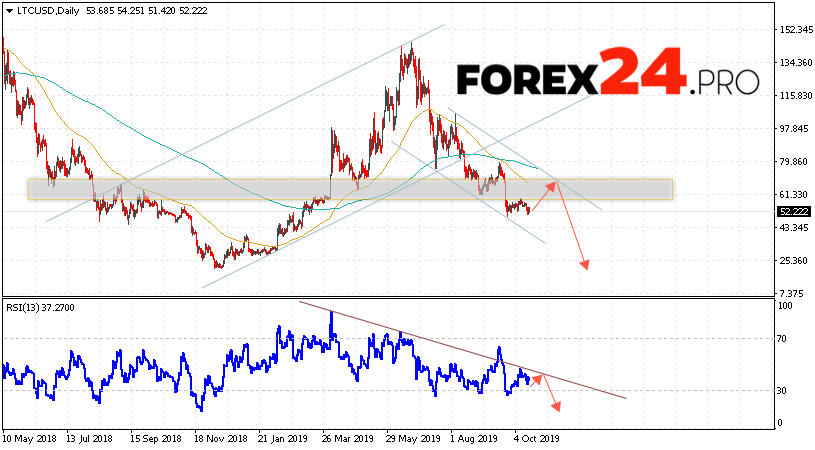Click the RSI 70 level axis label
815x450 pixels.
pyautogui.click(x=784, y=339)
